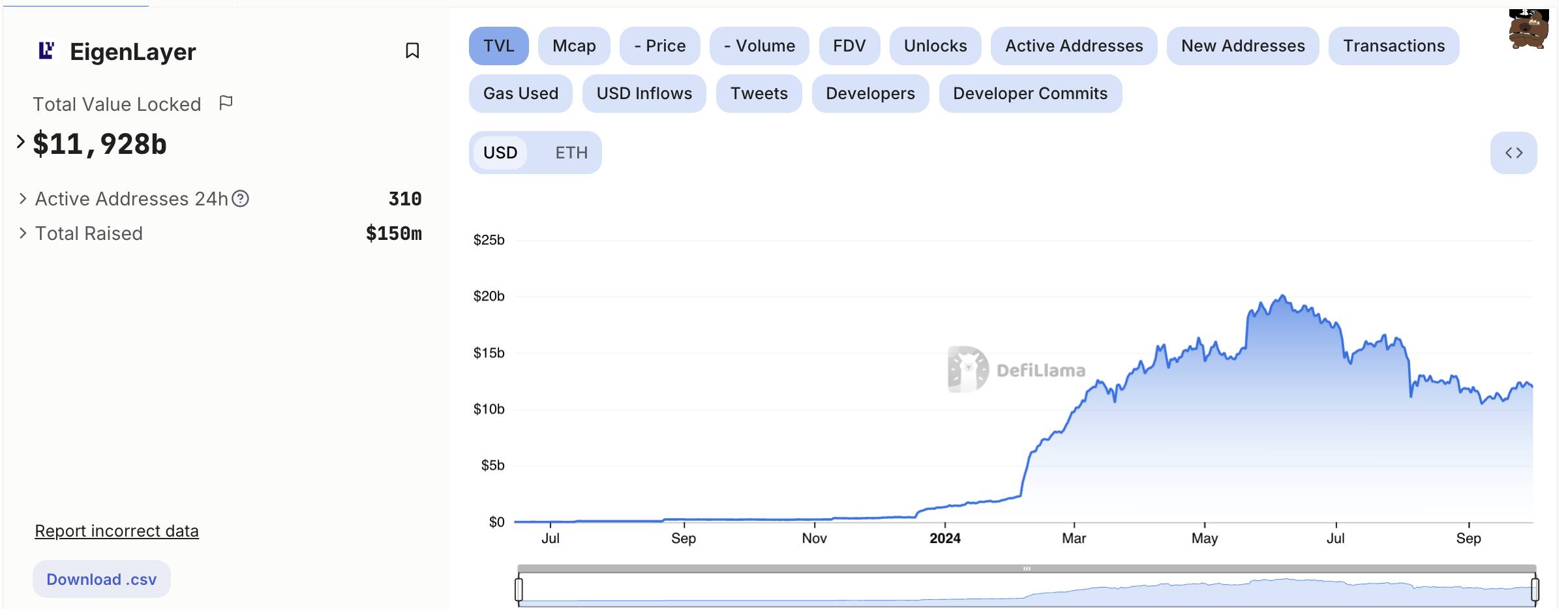The image size is (1568, 609).
Task: Expand the Active Addresses 24h row
Action: coord(23,198)
